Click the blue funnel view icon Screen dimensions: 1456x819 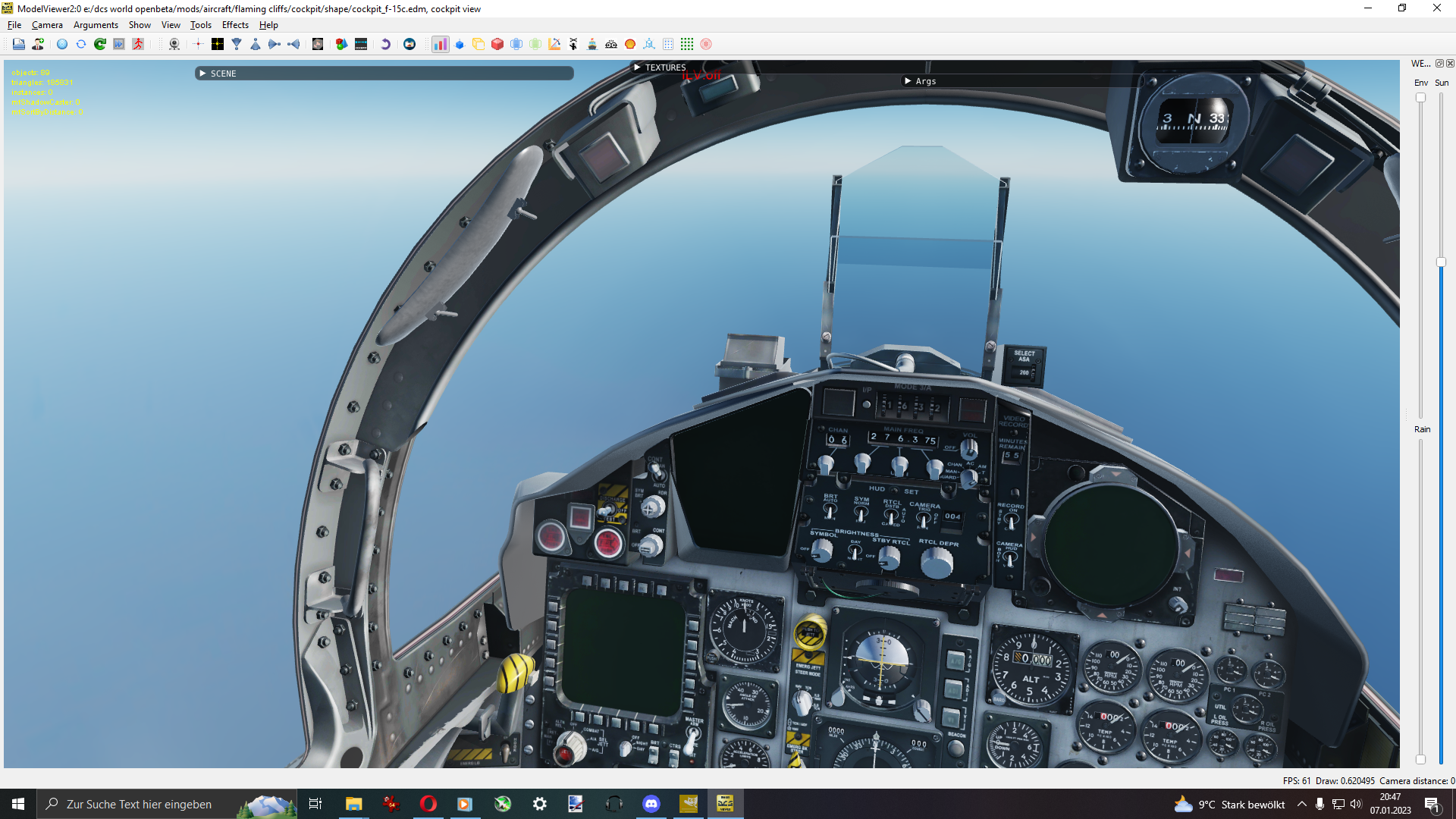pyautogui.click(x=237, y=44)
